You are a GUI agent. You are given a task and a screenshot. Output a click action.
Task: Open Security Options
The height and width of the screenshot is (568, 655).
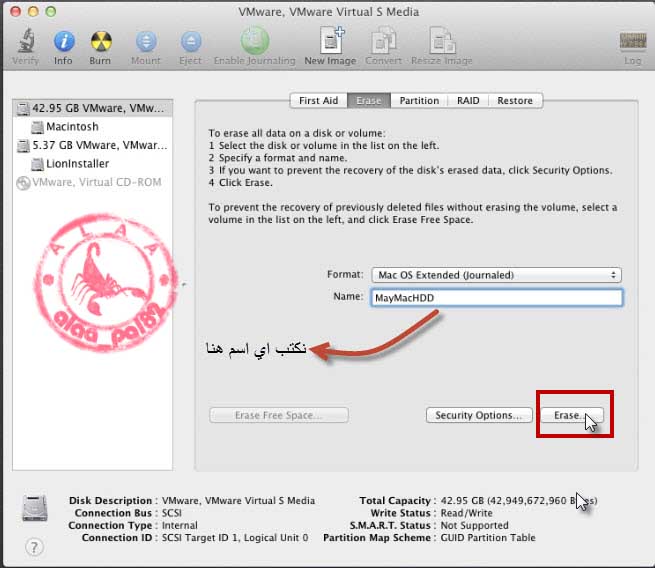[479, 415]
